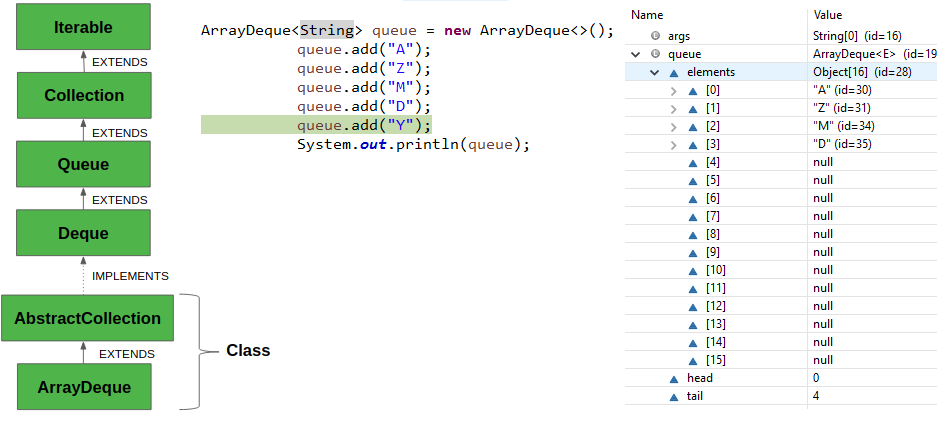Collapse the elements array node

click(x=654, y=72)
